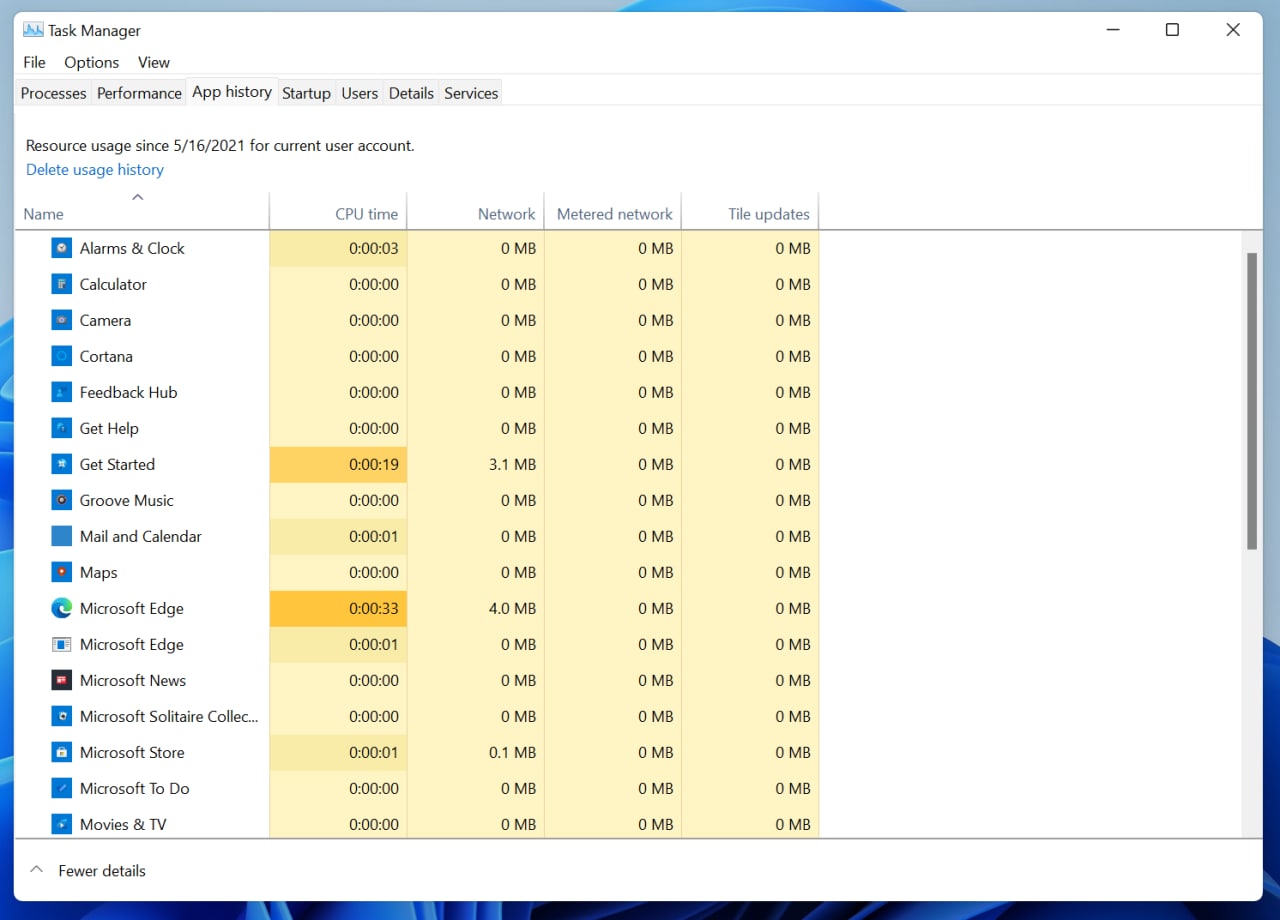This screenshot has width=1280, height=920.
Task: Click the Delete usage history link
Action: (x=95, y=170)
